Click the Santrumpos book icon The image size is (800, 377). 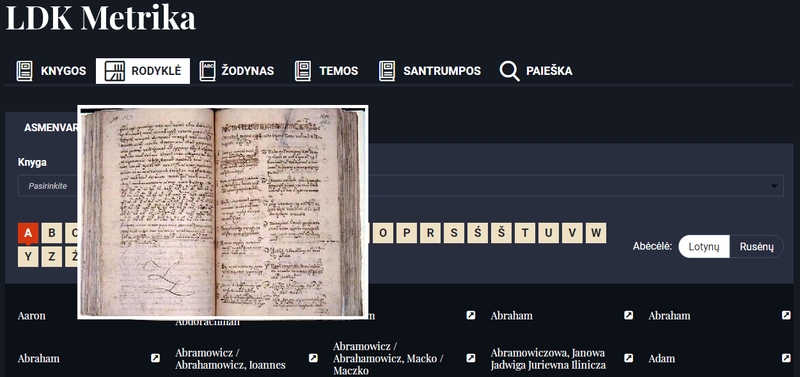(387, 71)
